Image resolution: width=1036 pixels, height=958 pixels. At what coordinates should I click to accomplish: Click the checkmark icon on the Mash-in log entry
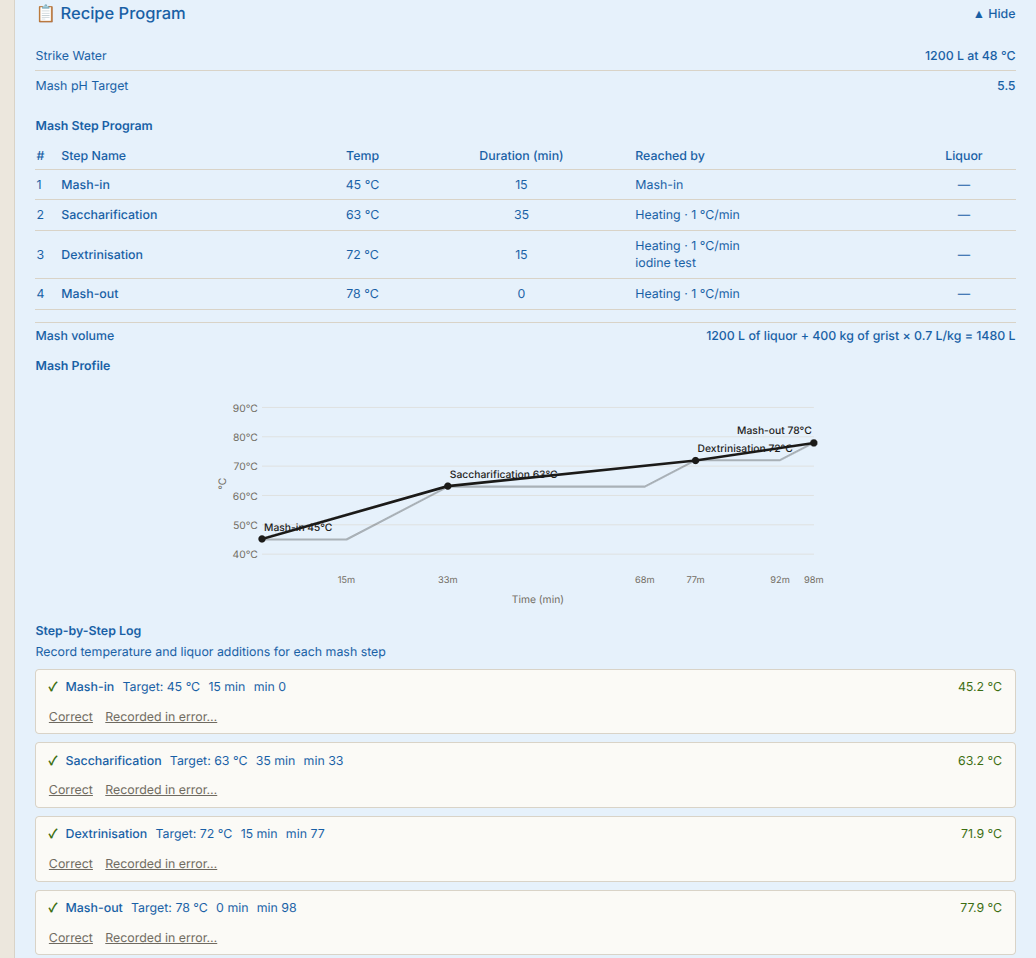pyautogui.click(x=53, y=687)
